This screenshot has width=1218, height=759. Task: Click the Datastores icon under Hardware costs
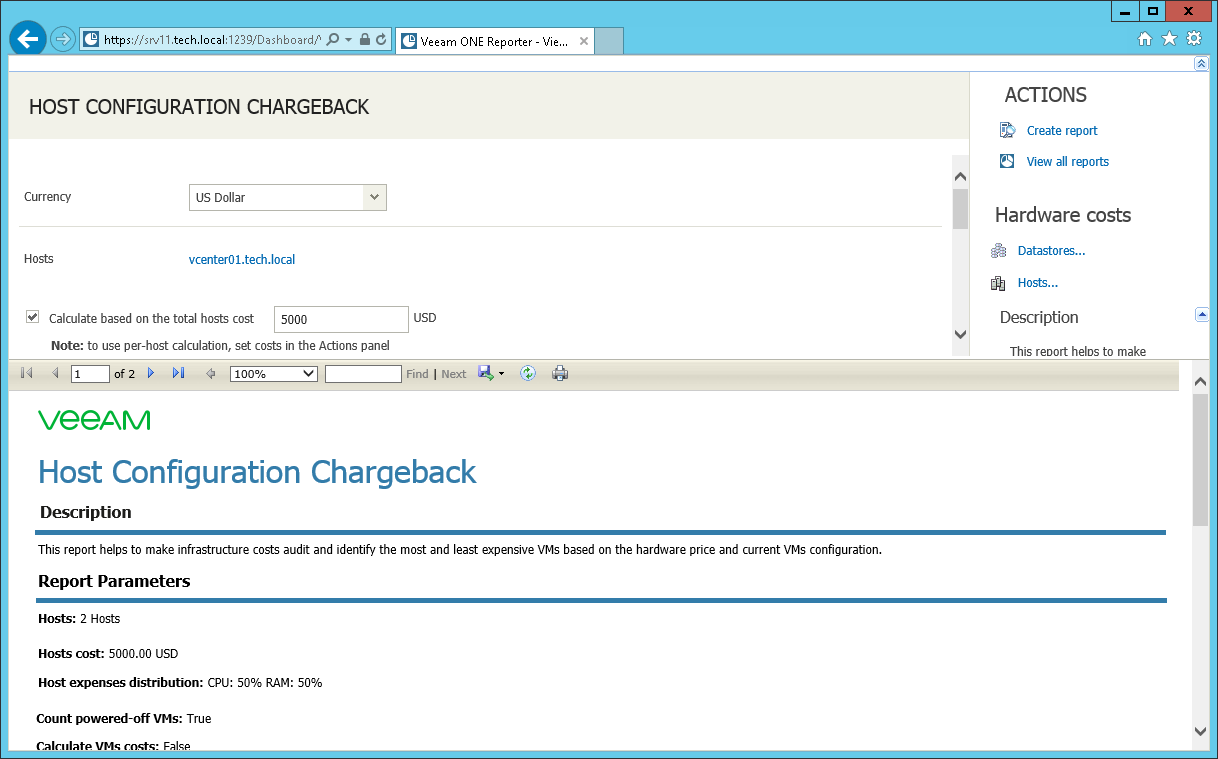tap(998, 251)
